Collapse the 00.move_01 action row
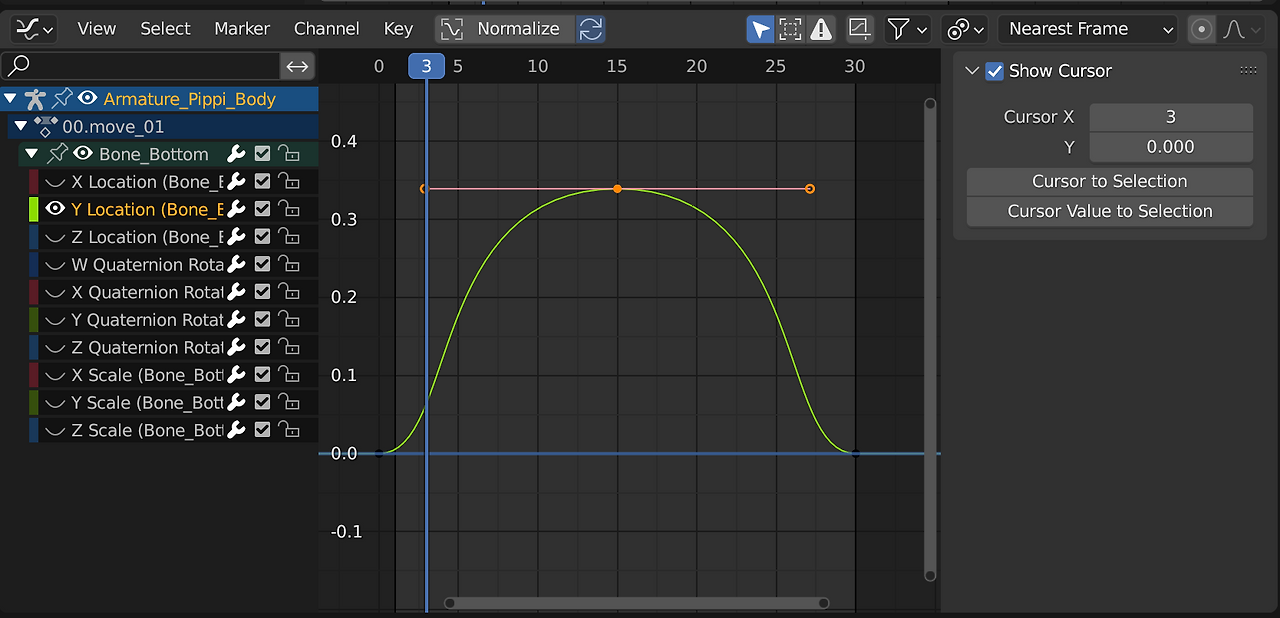The image size is (1280, 618). pyautogui.click(x=20, y=126)
